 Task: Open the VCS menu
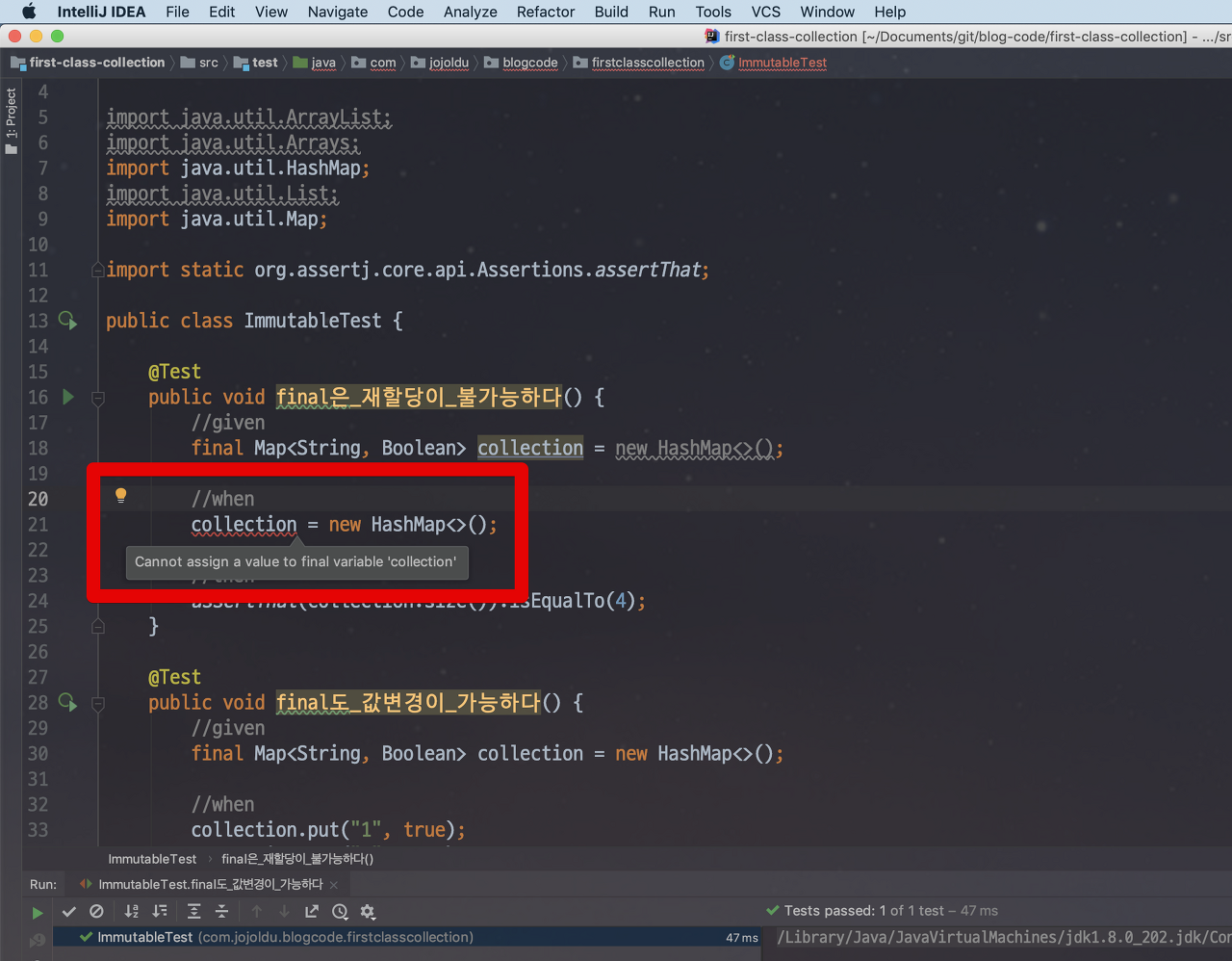766,12
